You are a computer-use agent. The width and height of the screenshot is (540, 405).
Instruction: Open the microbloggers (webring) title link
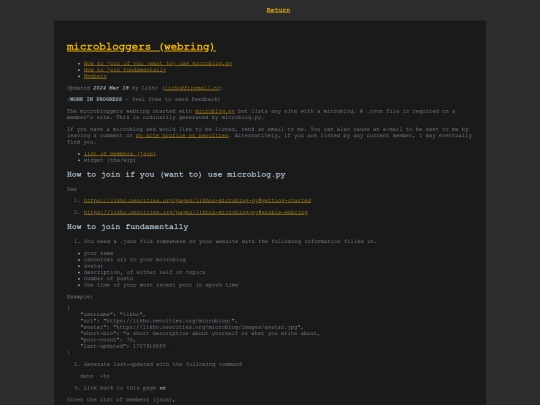click(141, 47)
